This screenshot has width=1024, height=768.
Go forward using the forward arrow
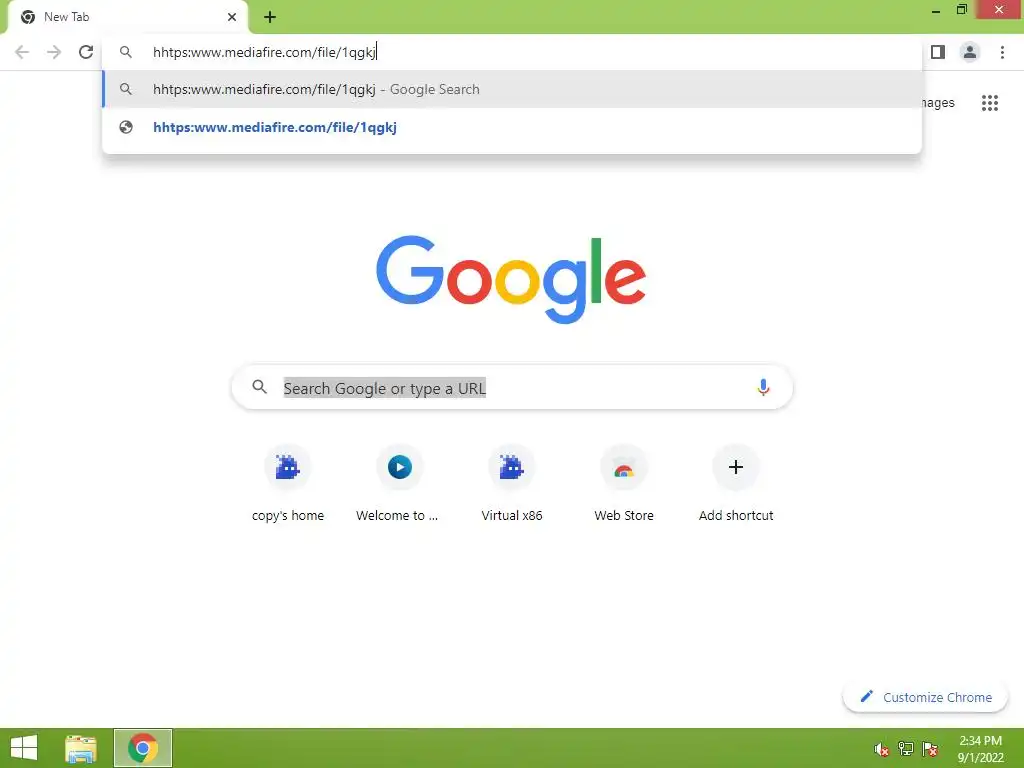[x=54, y=52]
